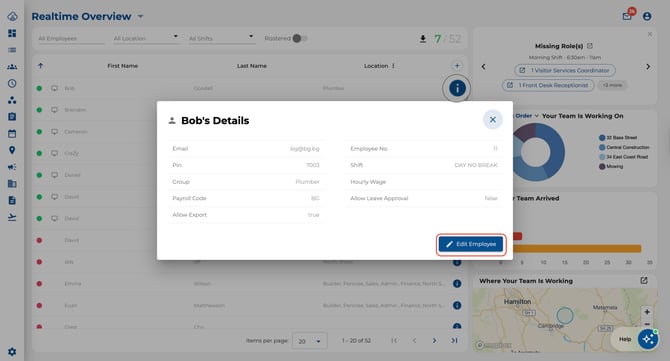Screen dimensions: 670x361
Task: Click the 7 / 52 attendance counter
Action: tap(447, 39)
